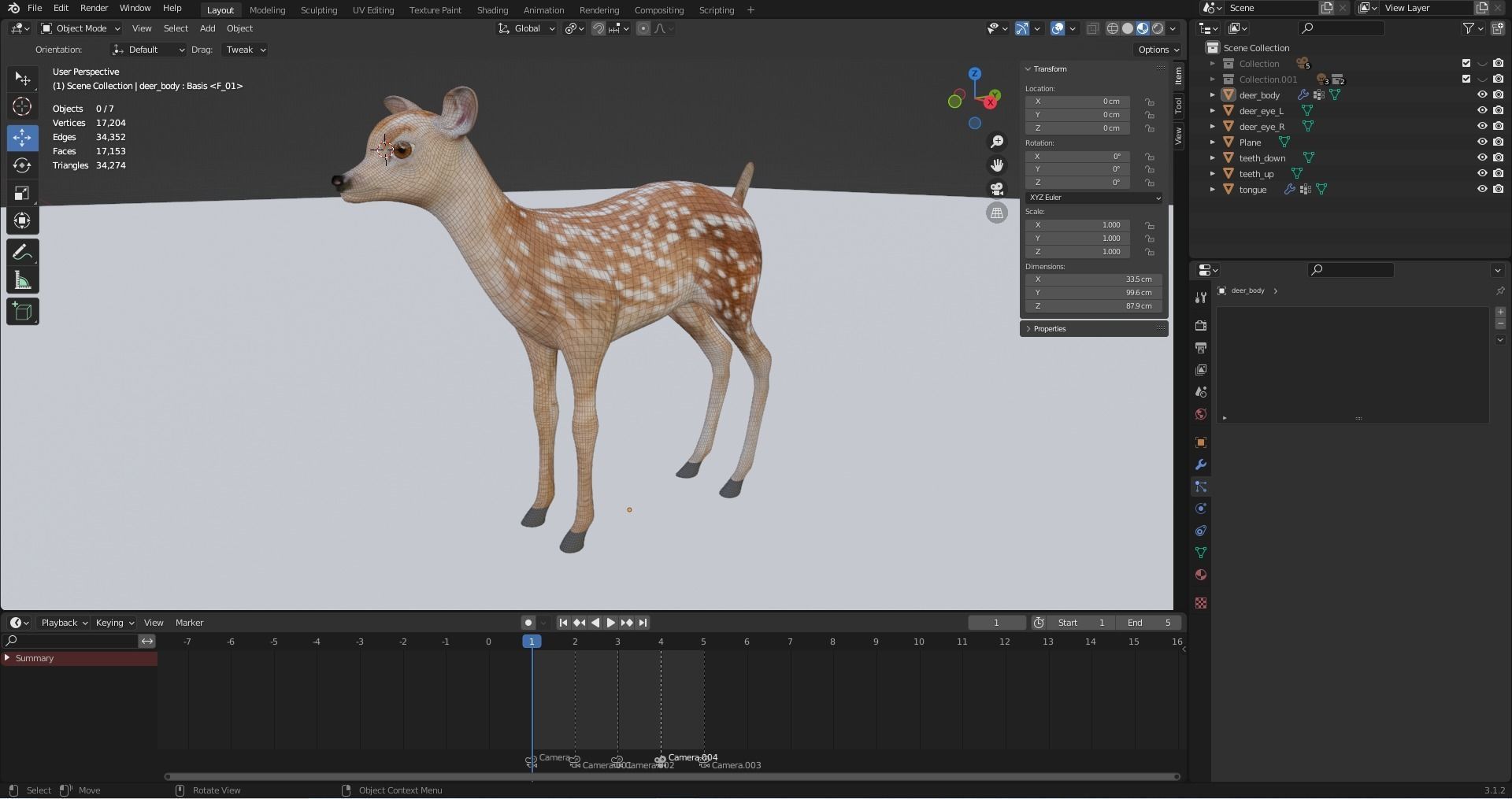This screenshot has width=1512, height=799.
Task: Lock the Location X transform
Action: (x=1150, y=102)
